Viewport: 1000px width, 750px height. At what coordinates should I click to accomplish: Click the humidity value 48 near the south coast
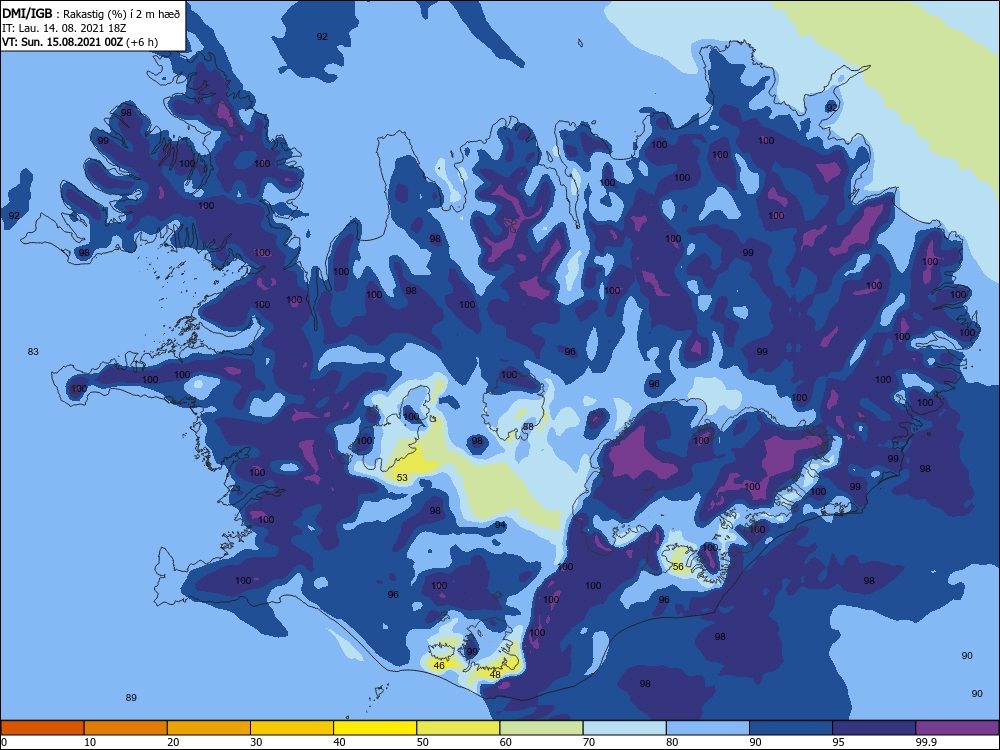click(495, 674)
